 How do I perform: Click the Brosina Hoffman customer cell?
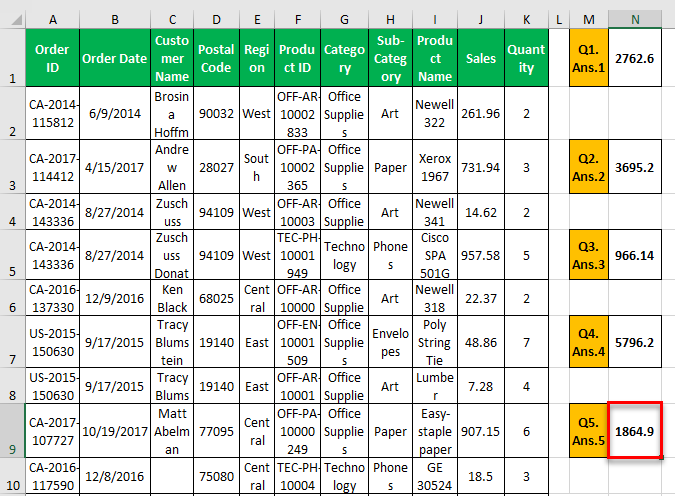click(172, 113)
